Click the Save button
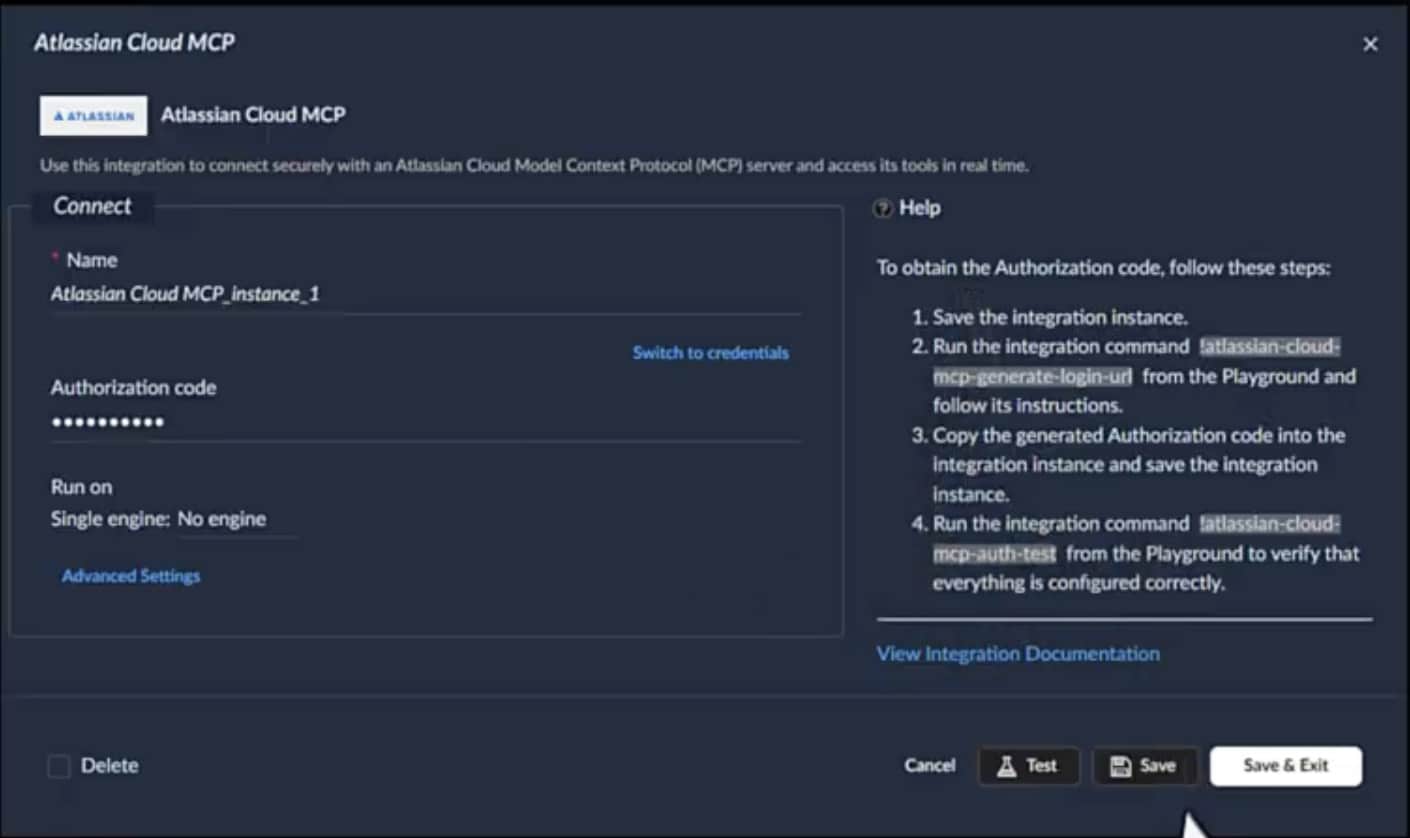The width and height of the screenshot is (1410, 838). pyautogui.click(x=1145, y=766)
